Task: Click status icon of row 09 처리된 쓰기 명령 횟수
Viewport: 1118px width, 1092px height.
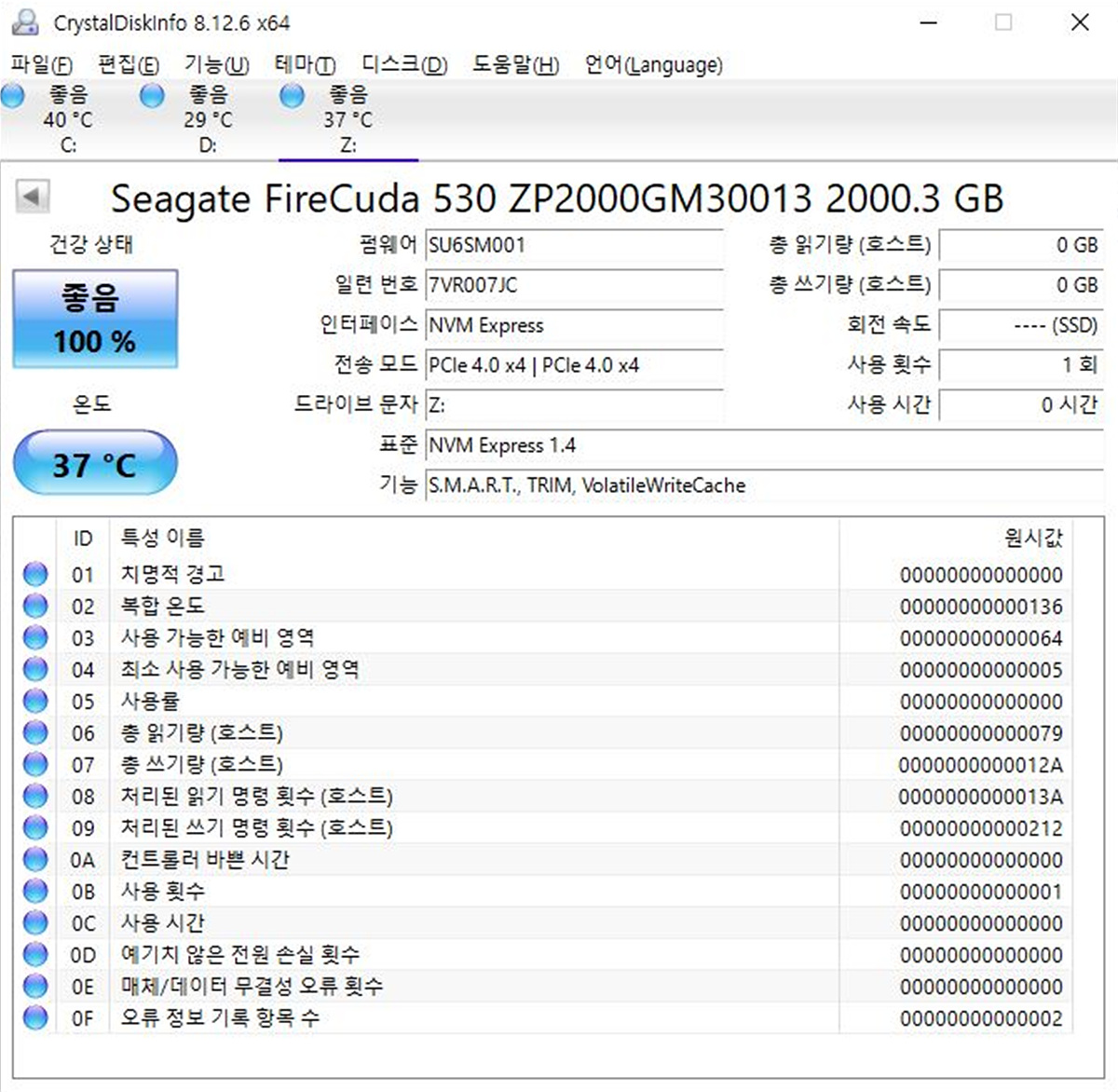Action: (x=35, y=827)
